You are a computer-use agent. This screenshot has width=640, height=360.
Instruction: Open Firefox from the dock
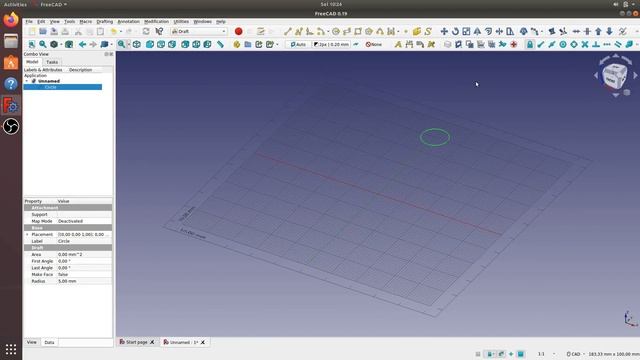[11, 19]
